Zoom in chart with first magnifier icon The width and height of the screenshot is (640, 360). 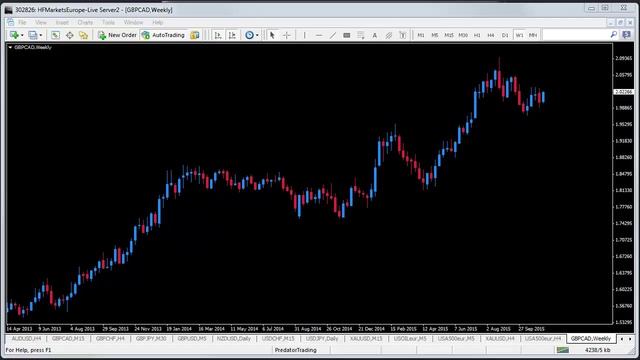pos(218,35)
